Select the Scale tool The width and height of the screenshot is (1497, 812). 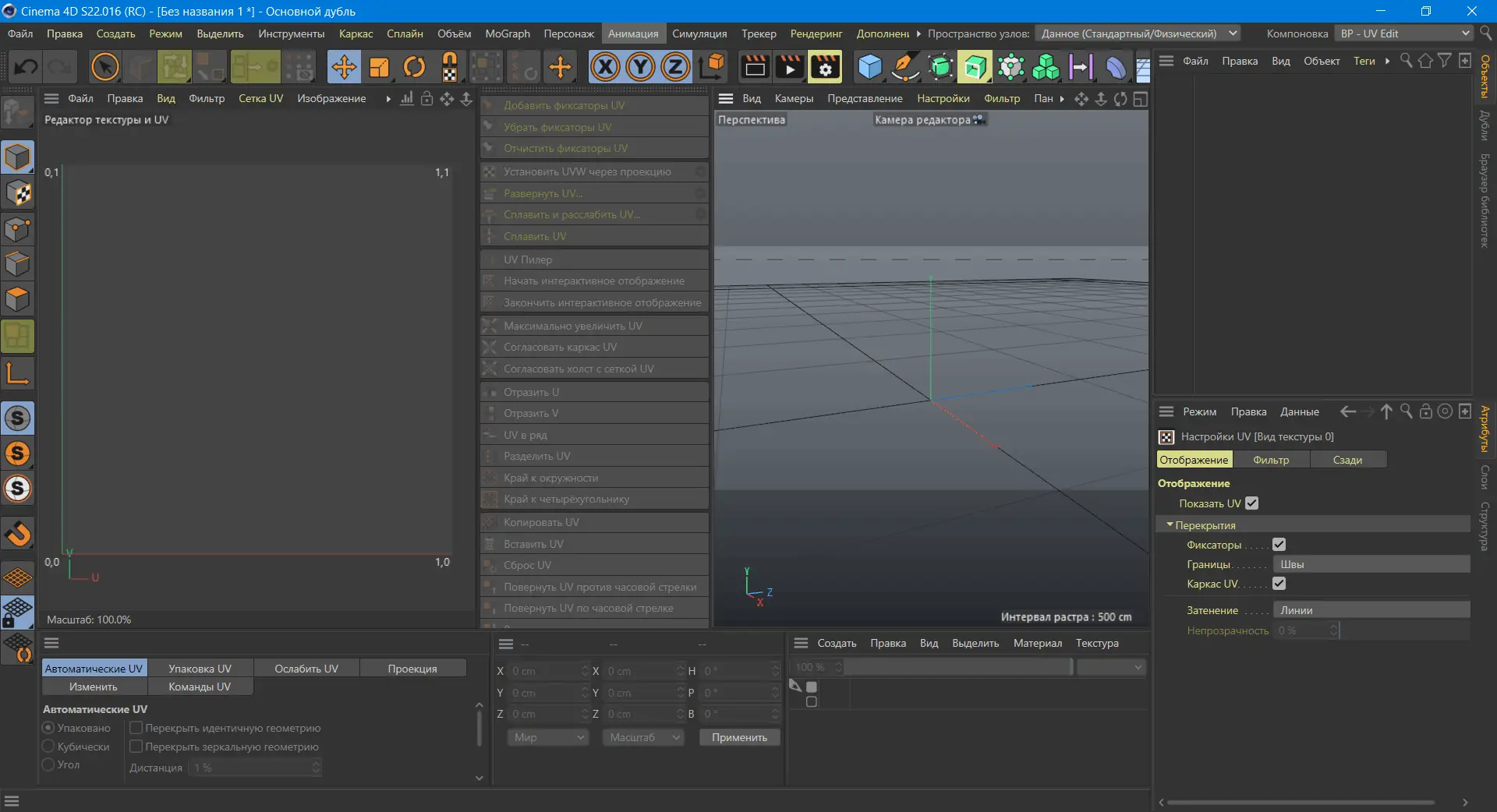(x=379, y=67)
